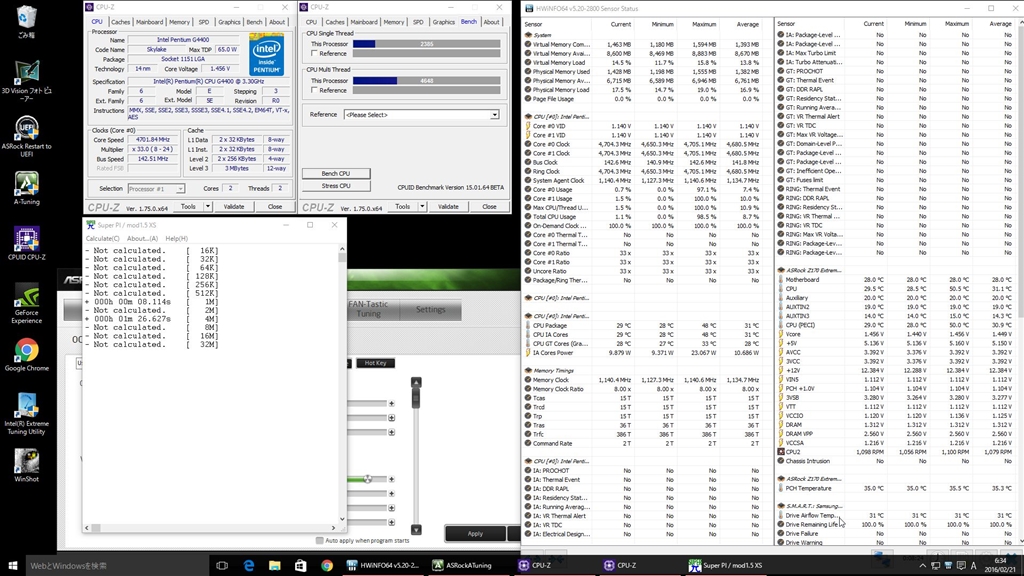Collapse the System sensor group in HWiNFO

(528, 35)
